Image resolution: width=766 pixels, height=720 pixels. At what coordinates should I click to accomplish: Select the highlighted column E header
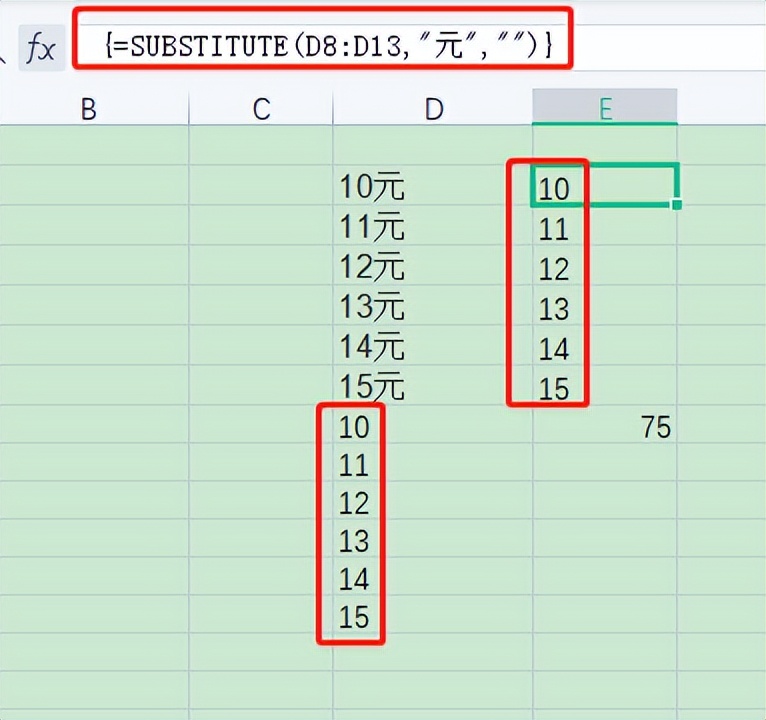(x=605, y=107)
